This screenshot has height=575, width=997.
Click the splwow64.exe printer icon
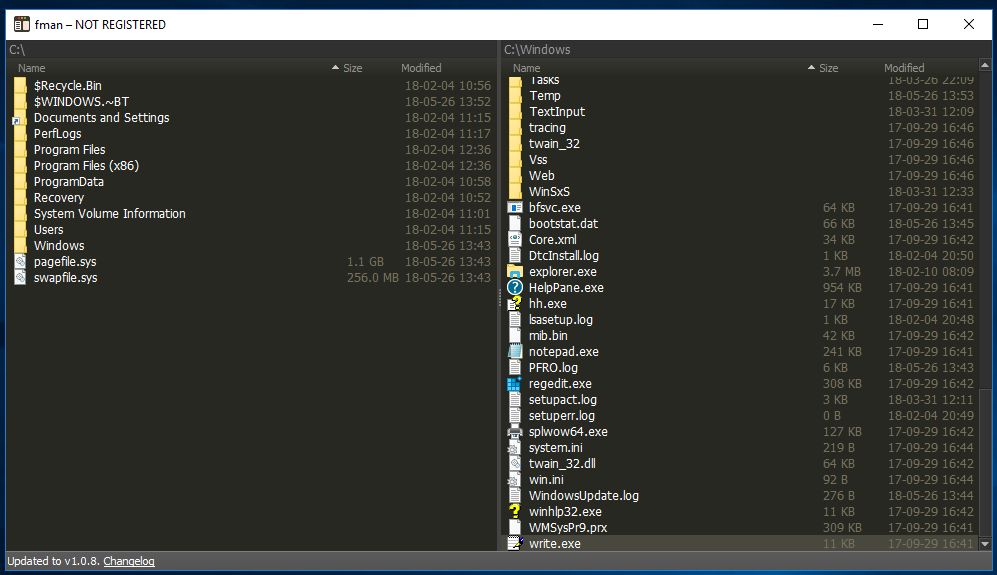515,432
